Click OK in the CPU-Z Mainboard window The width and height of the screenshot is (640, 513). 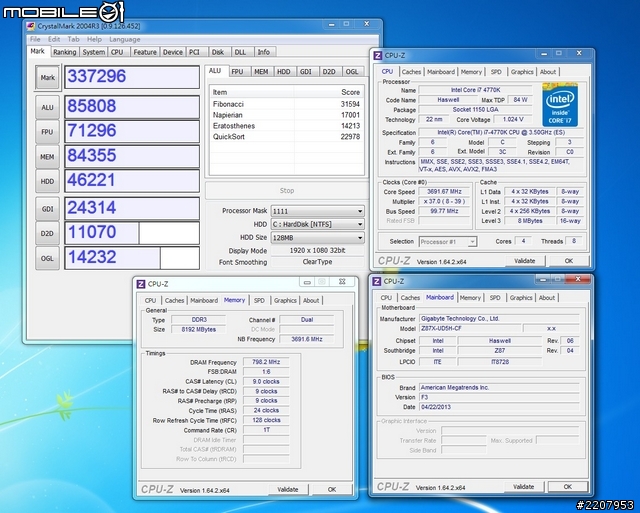(x=568, y=486)
